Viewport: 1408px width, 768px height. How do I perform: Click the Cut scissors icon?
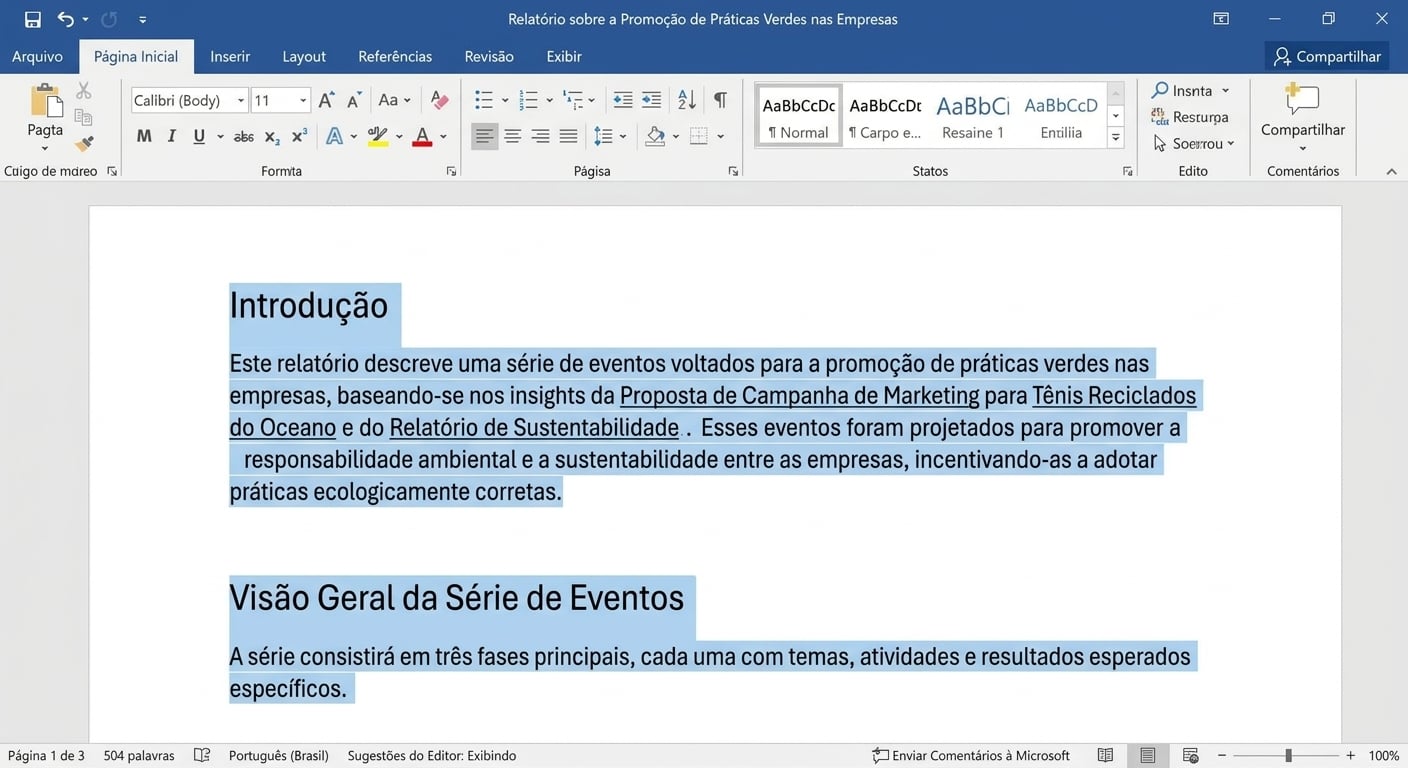pyautogui.click(x=84, y=92)
